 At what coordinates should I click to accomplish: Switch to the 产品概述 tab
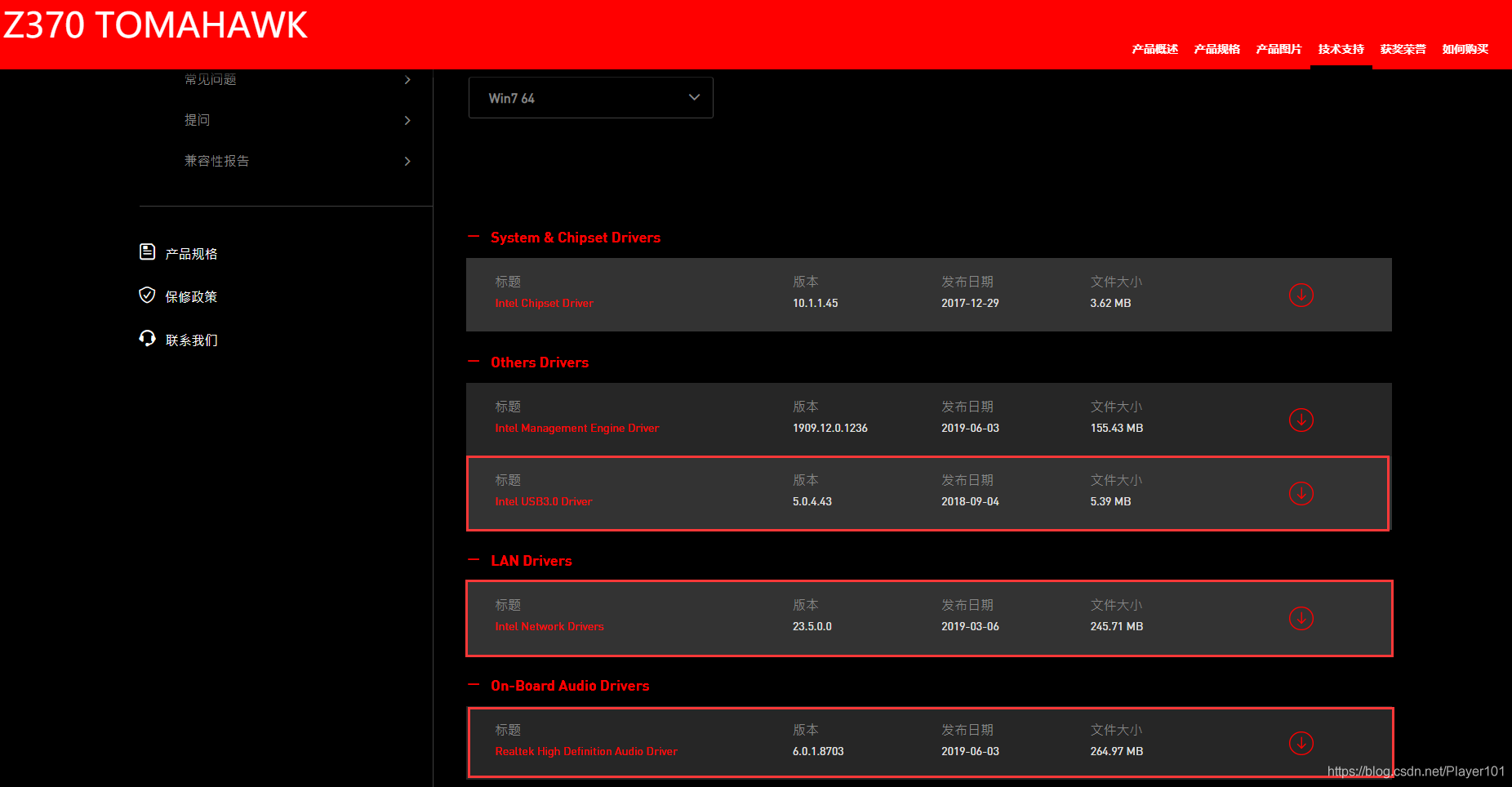click(1154, 49)
